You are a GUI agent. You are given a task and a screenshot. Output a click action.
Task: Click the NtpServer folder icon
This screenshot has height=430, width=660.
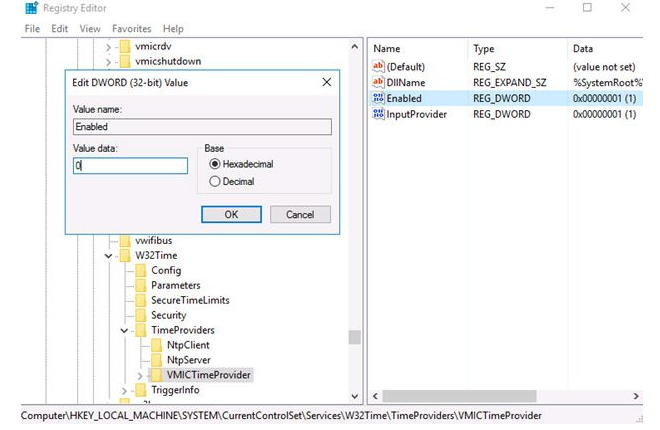[156, 360]
